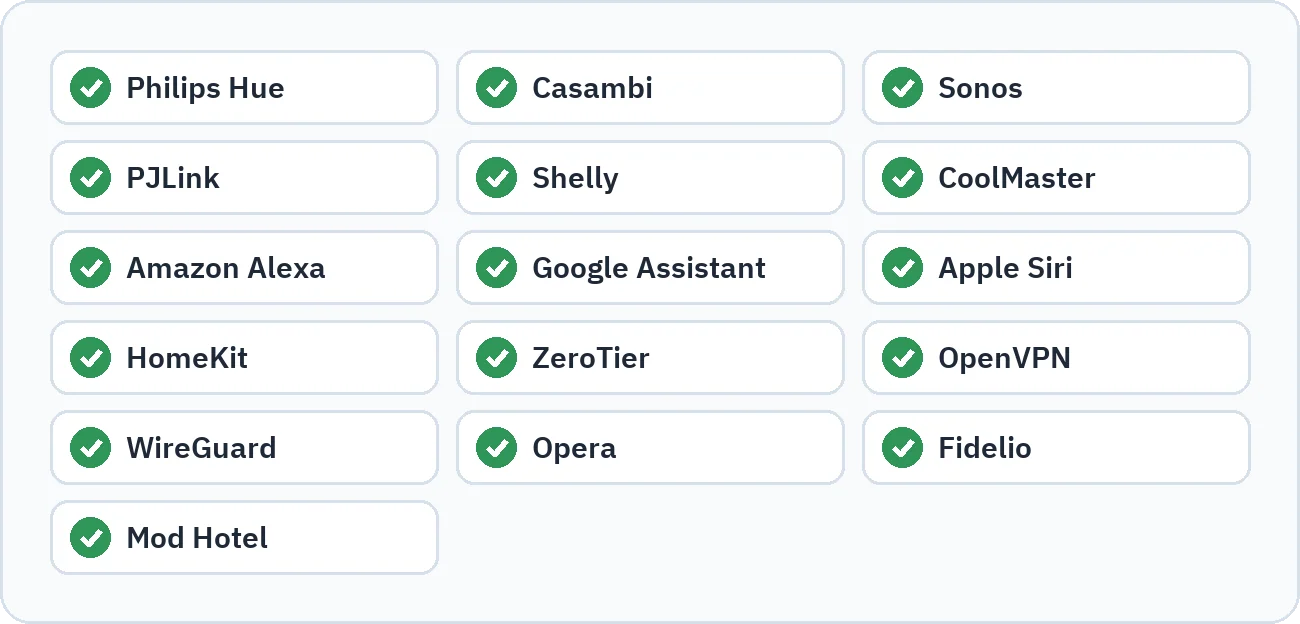The image size is (1300, 624).
Task: Click the green checkmark beside Philips Hue
Action: point(91,88)
